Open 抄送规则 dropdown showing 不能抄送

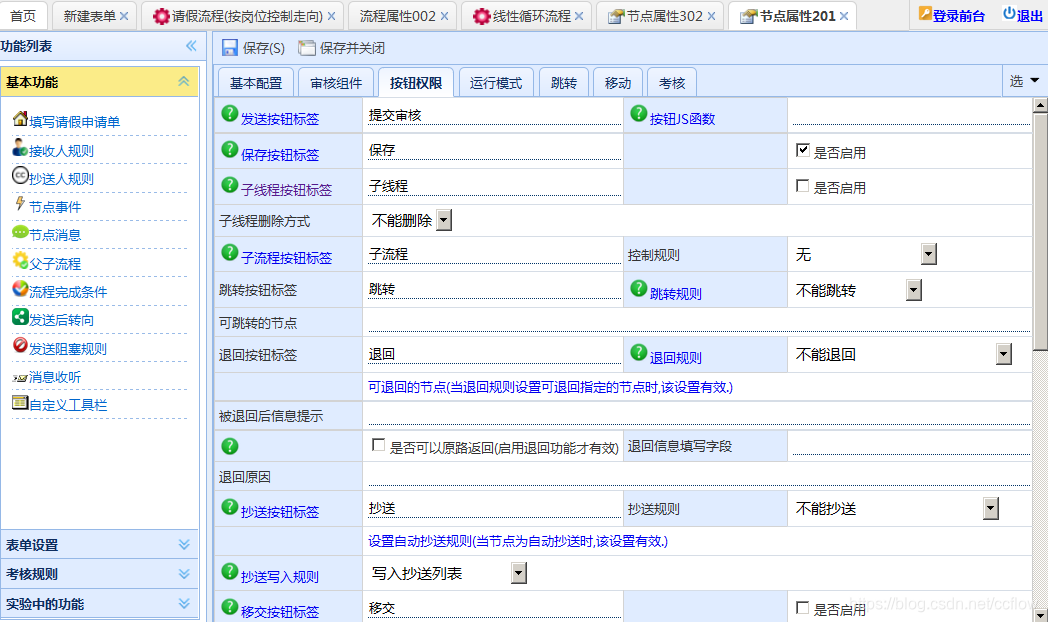tap(990, 507)
